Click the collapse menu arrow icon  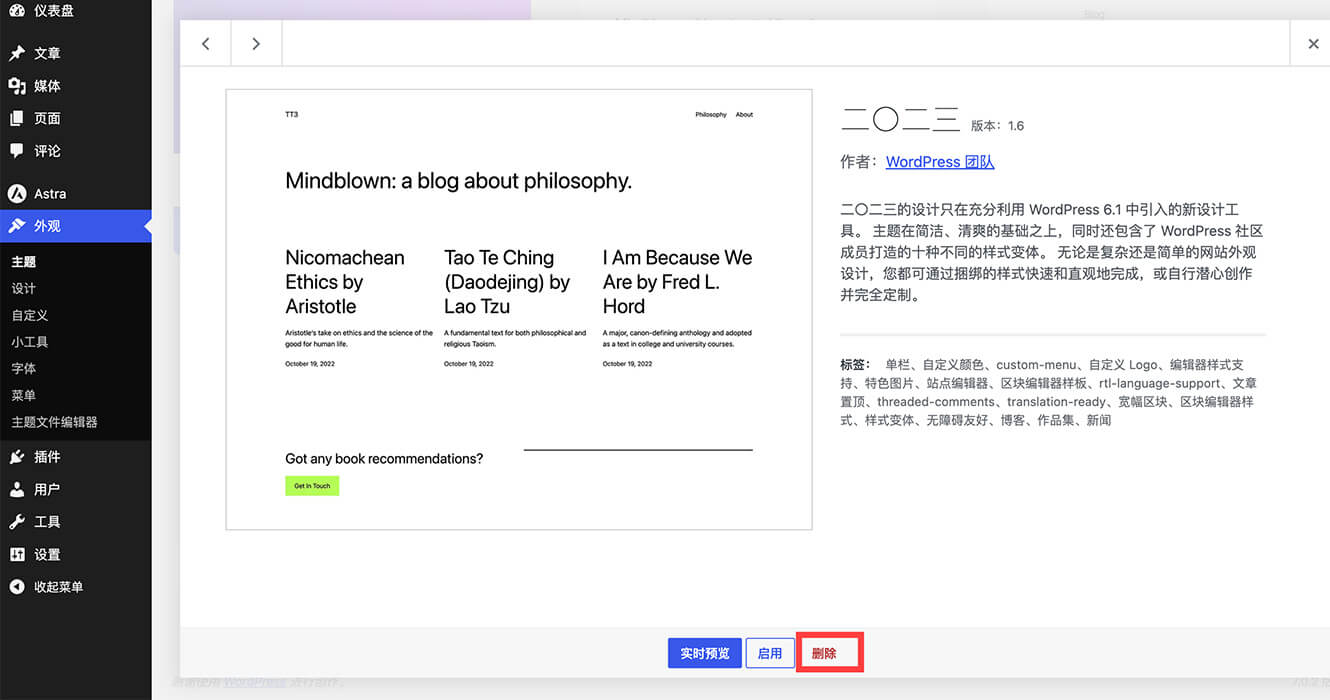17,587
